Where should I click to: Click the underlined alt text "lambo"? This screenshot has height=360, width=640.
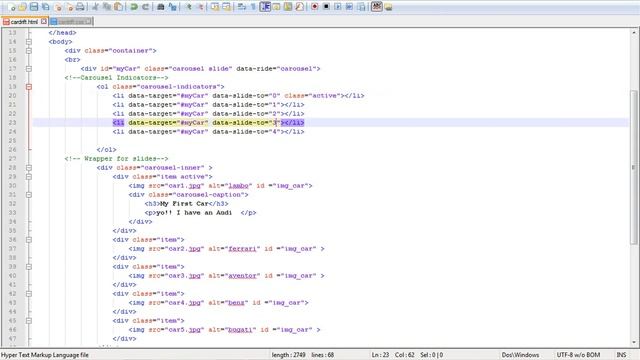tap(238, 186)
